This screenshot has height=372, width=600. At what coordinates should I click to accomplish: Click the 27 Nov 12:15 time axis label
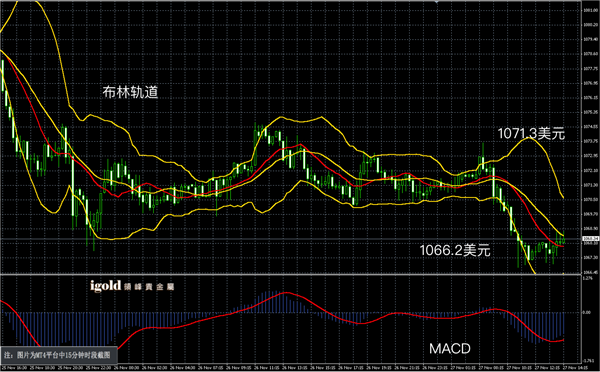pos(548,368)
